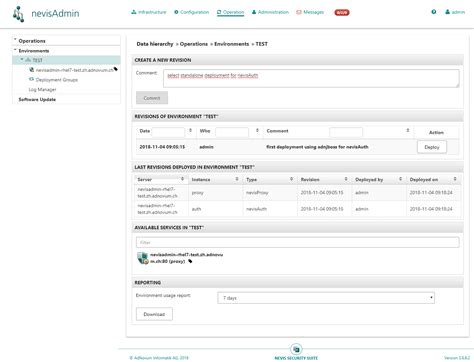
Task: Open Software Update in the sidebar
Action: (37, 99)
